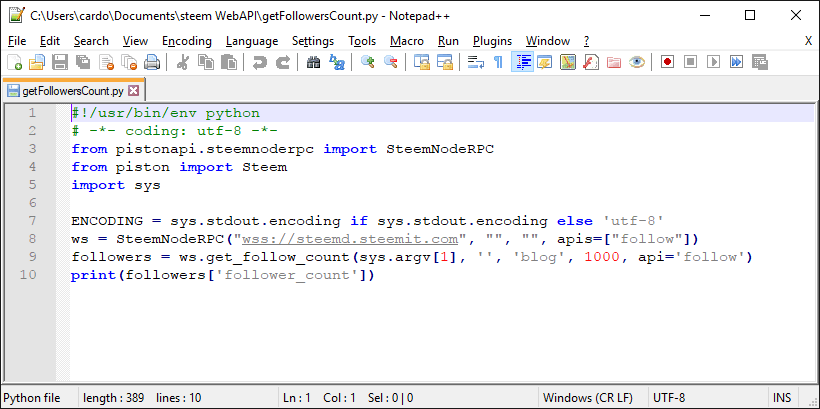This screenshot has height=409, width=820.
Task: Start macro recording with red dot
Action: pyautogui.click(x=667, y=62)
